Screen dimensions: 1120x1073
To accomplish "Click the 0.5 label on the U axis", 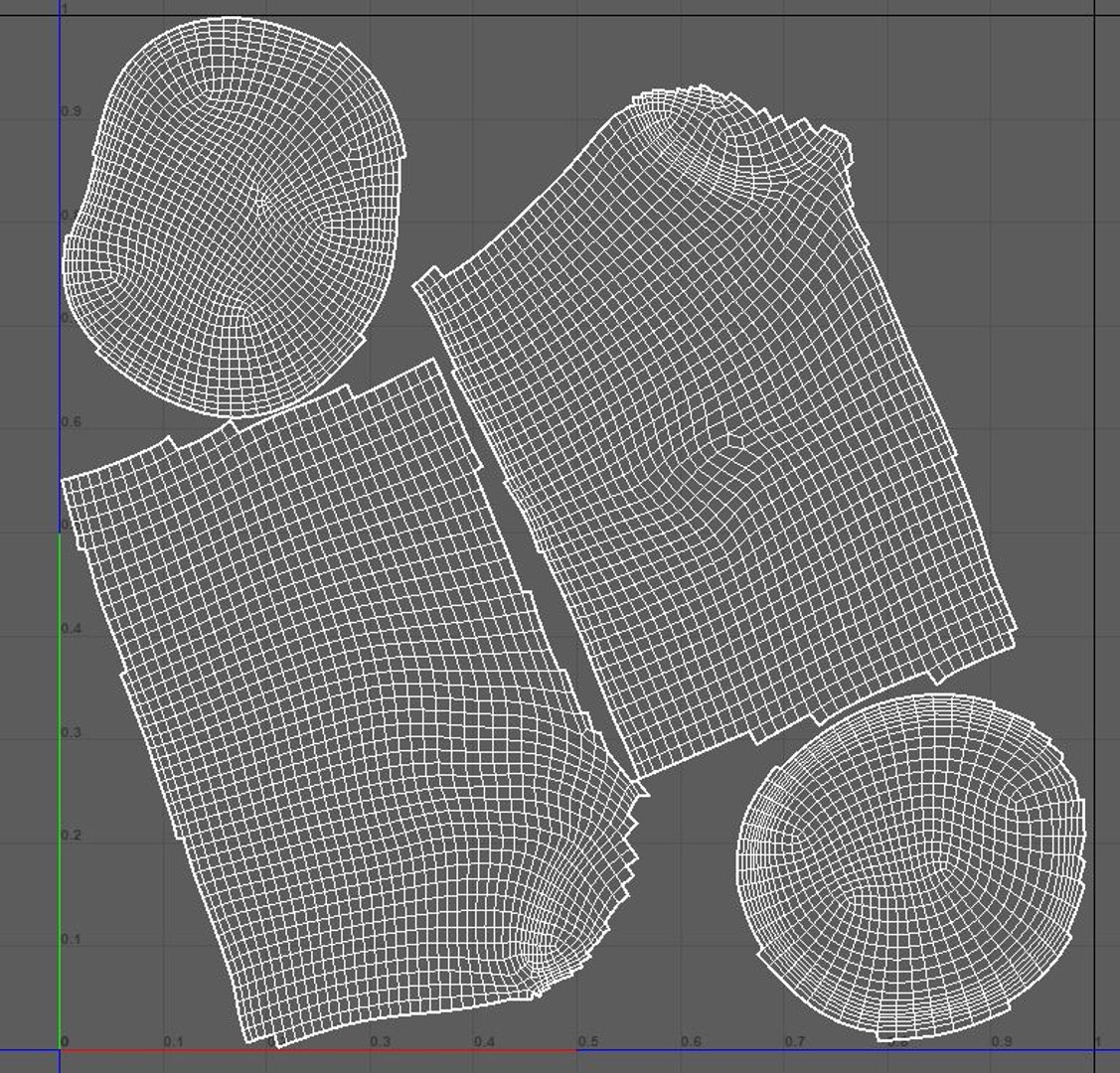I will click(588, 1041).
